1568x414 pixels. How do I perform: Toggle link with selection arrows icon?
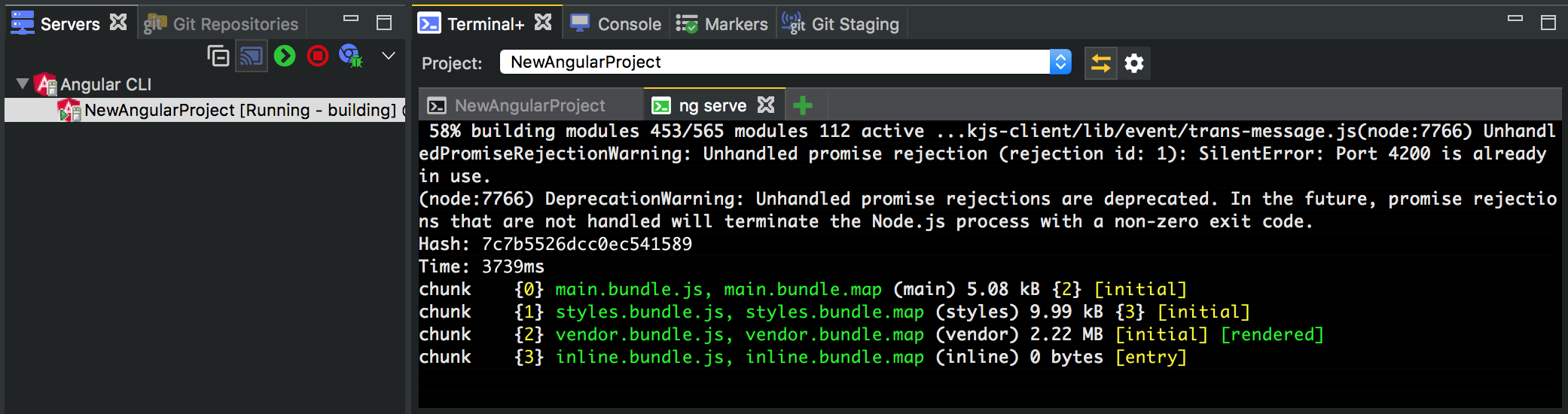[1101, 63]
